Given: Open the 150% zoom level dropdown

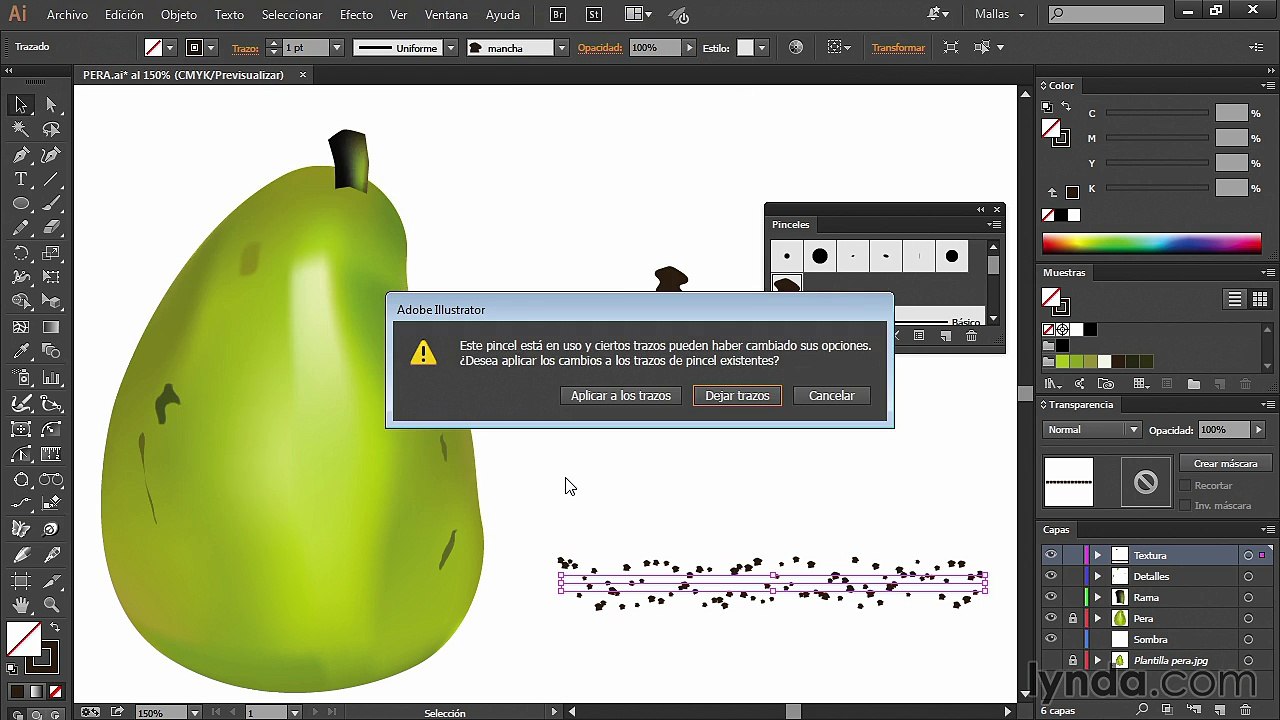Looking at the screenshot, I should tap(194, 713).
